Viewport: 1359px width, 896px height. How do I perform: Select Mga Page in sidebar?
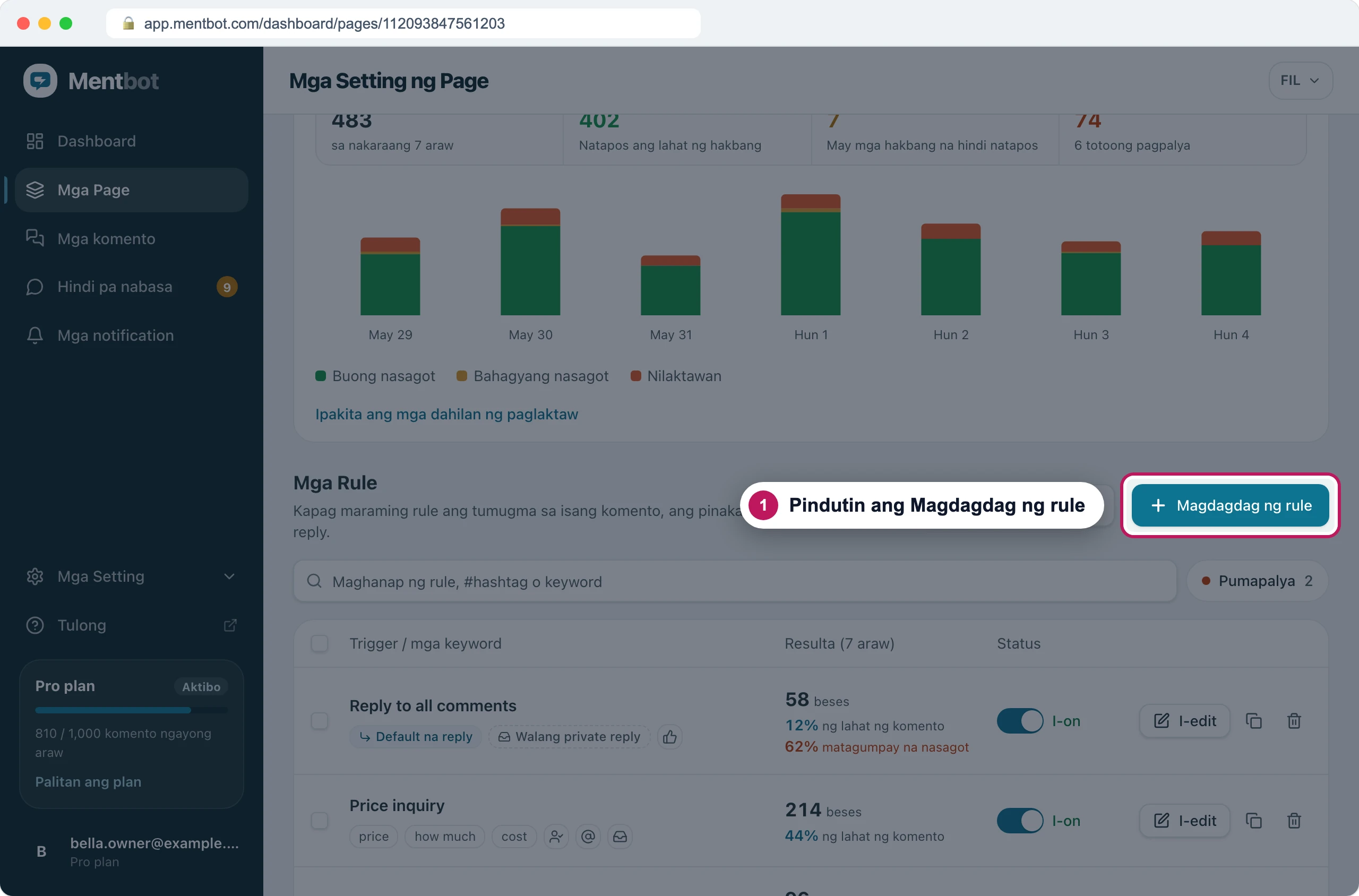[x=131, y=189]
